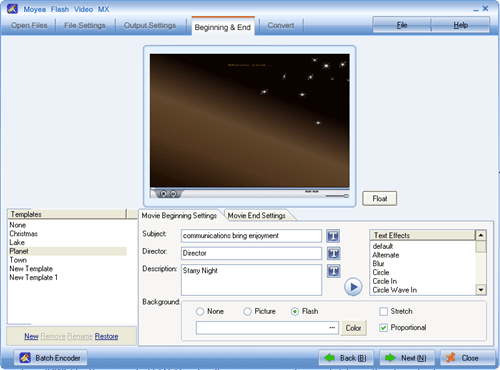Click the Restore template link
500x370 pixels.
click(106, 336)
